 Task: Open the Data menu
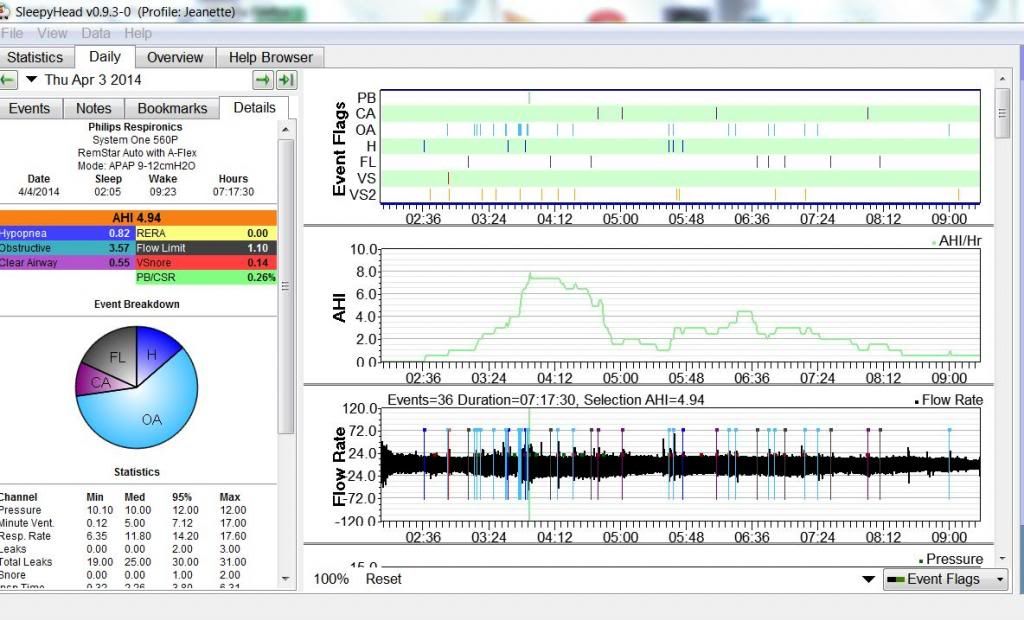[96, 33]
